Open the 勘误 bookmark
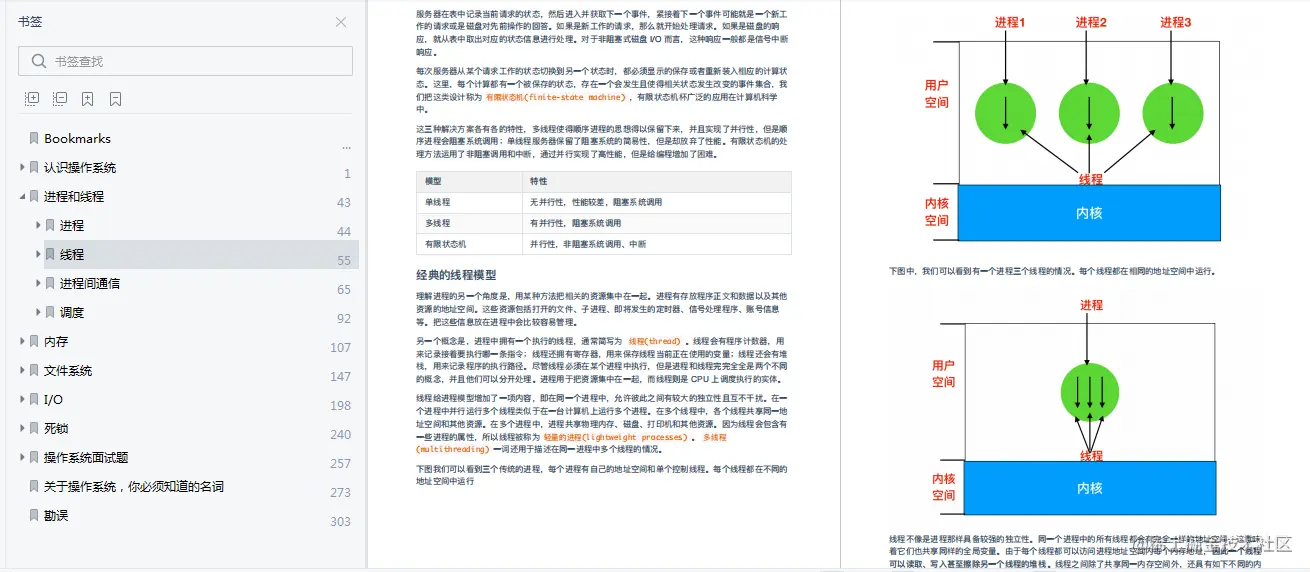 [x=56, y=515]
